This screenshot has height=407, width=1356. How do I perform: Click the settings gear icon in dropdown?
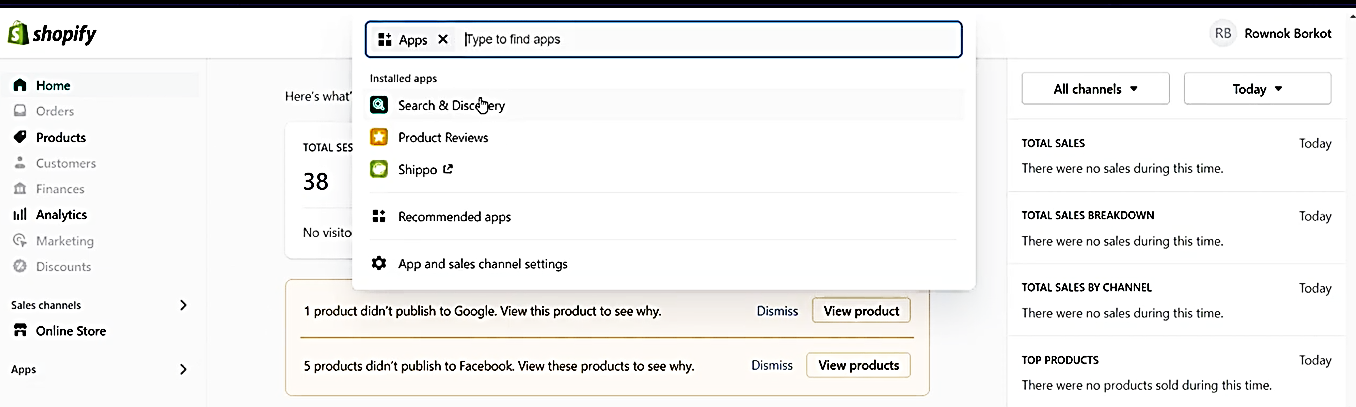pyautogui.click(x=379, y=264)
